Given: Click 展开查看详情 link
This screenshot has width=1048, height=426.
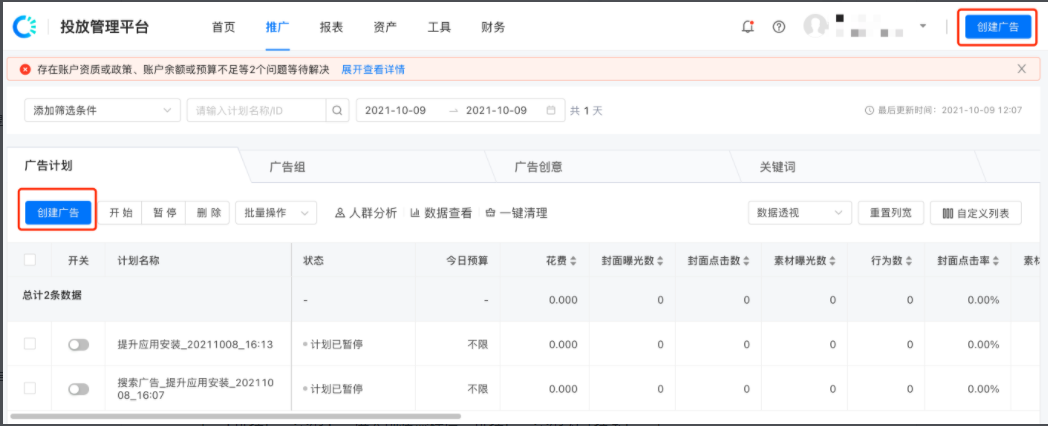Looking at the screenshot, I should coord(373,70).
